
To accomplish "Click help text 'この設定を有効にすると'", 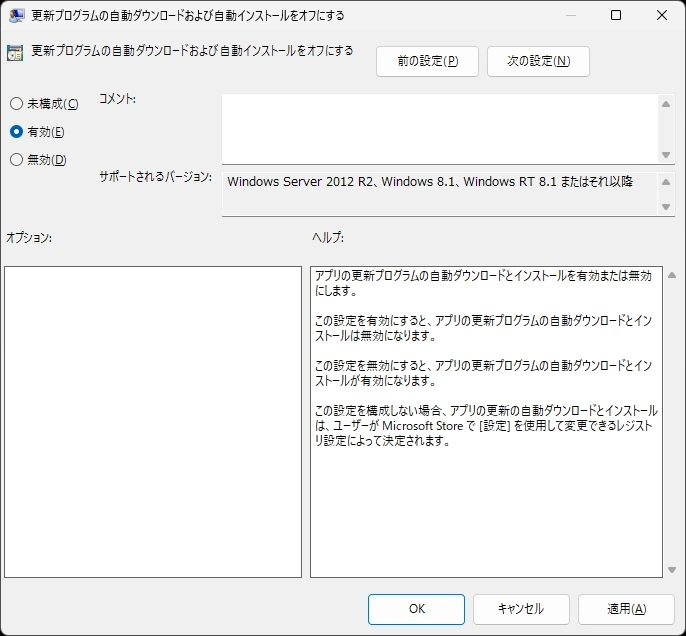I will coord(370,321).
